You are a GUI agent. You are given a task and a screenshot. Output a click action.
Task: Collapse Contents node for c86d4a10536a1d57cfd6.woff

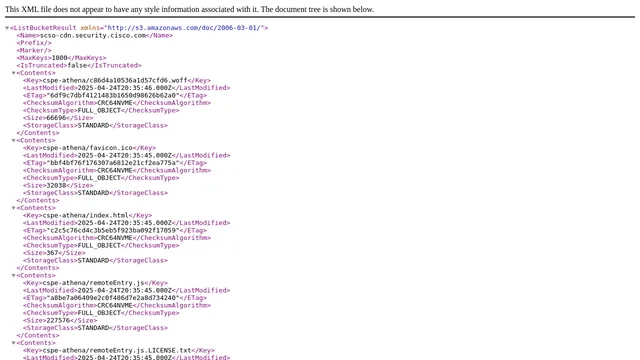pos(13,73)
